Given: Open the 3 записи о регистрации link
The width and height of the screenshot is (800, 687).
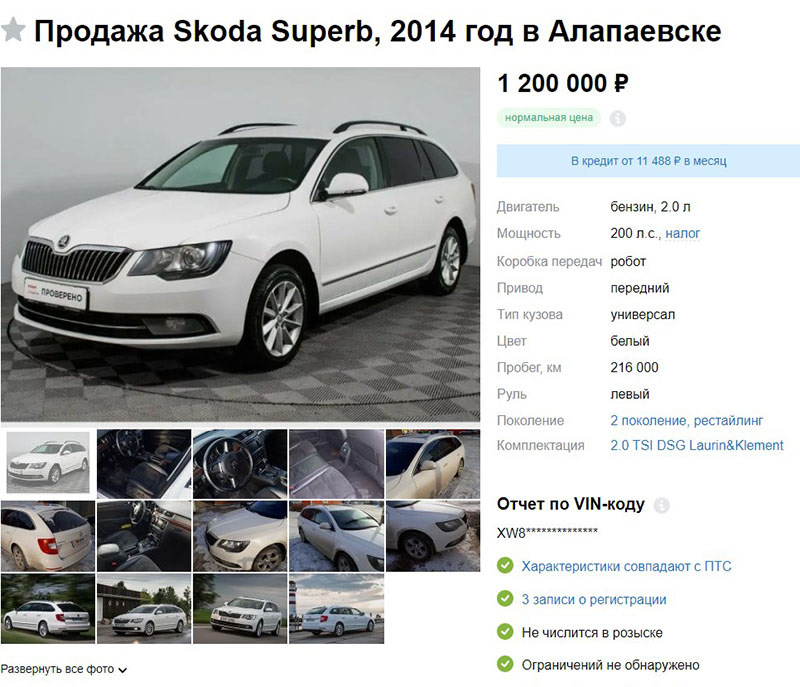Looking at the screenshot, I should pos(594,599).
